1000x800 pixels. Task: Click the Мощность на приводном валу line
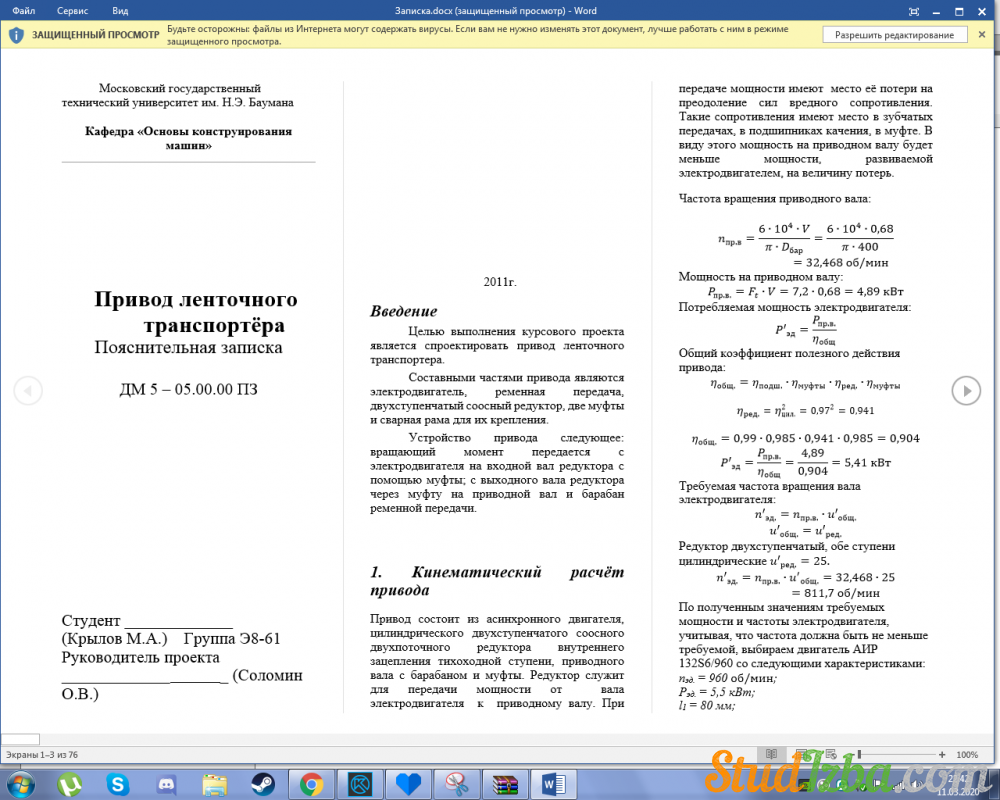[760, 276]
